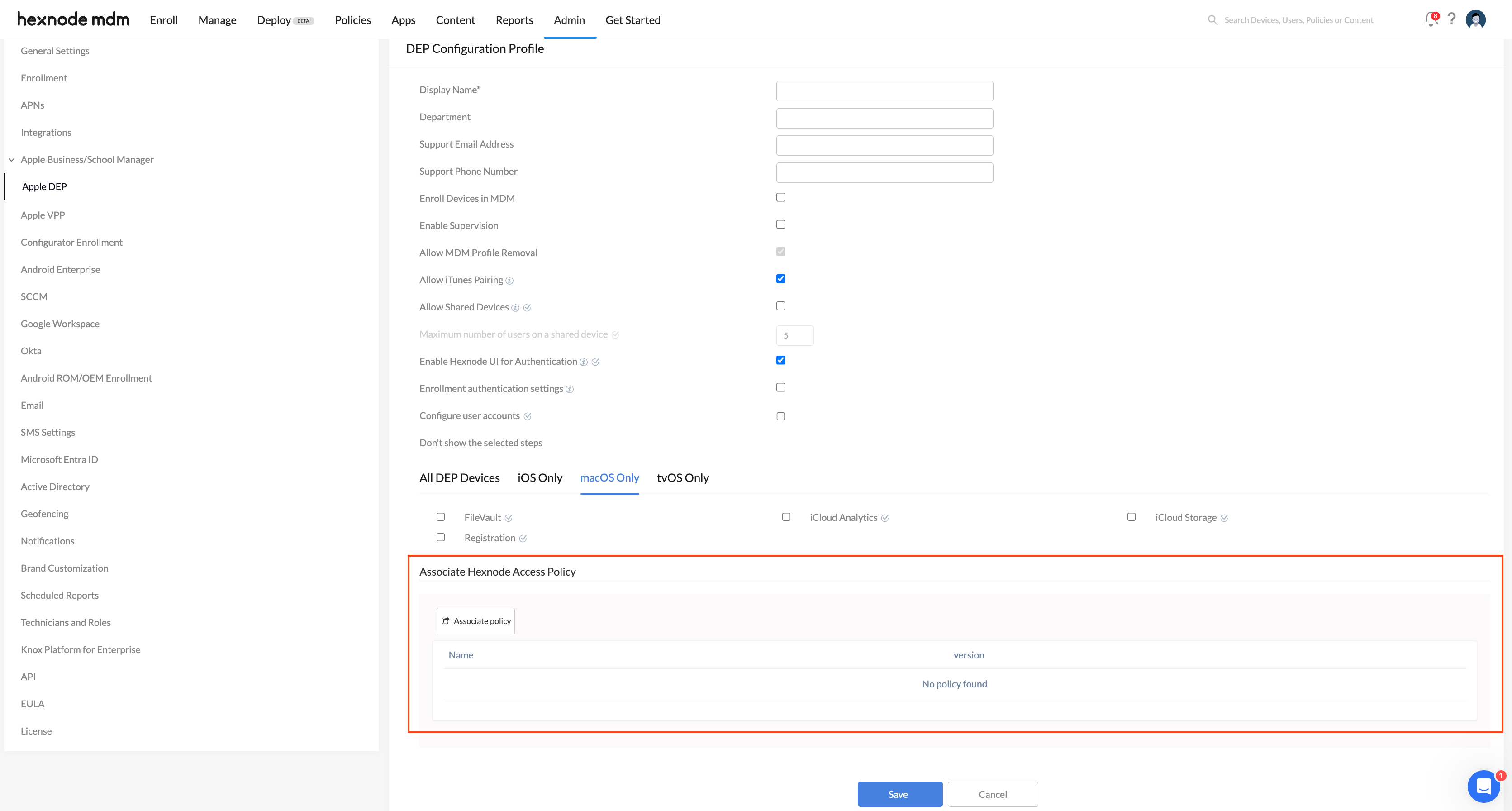Open the user profile avatar
The width and height of the screenshot is (1512, 811).
1476,19
